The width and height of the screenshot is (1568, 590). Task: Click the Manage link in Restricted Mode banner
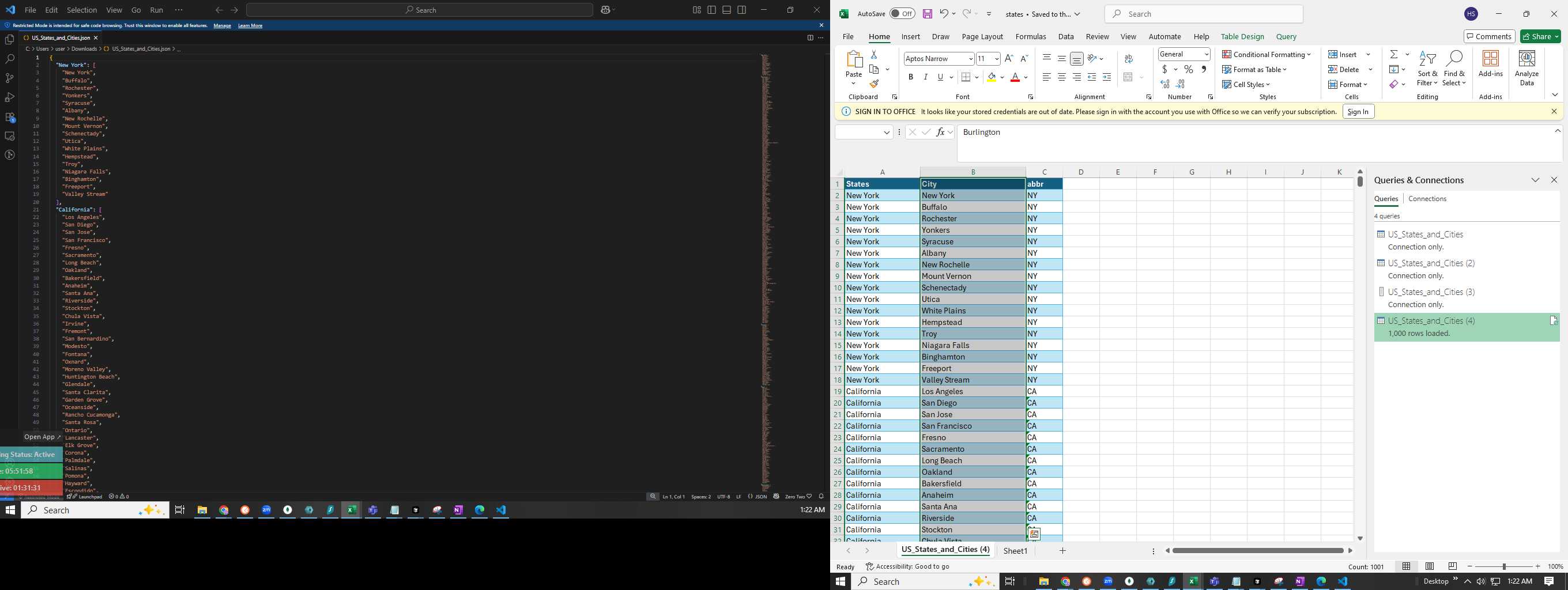pos(222,25)
